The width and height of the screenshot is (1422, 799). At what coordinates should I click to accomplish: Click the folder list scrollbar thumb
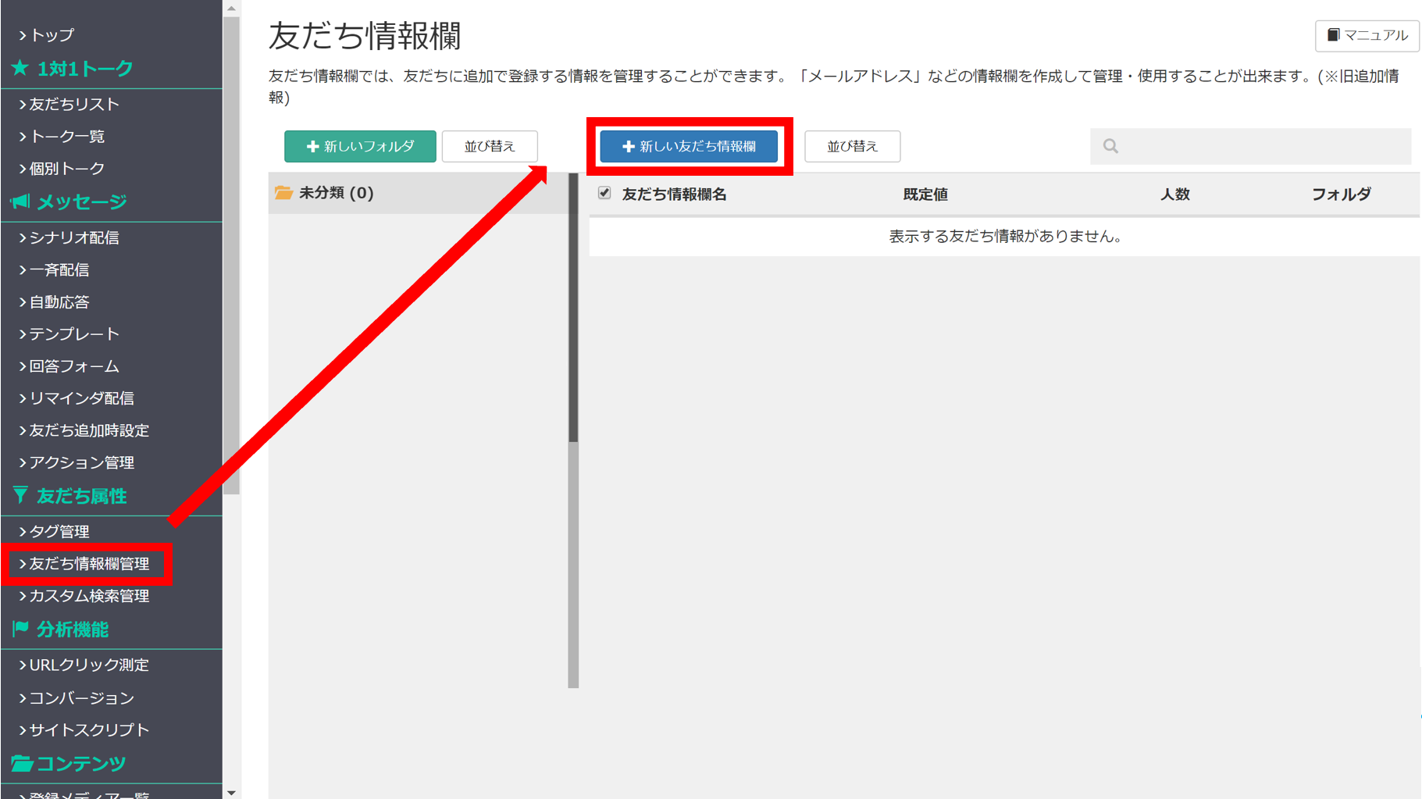point(573,308)
